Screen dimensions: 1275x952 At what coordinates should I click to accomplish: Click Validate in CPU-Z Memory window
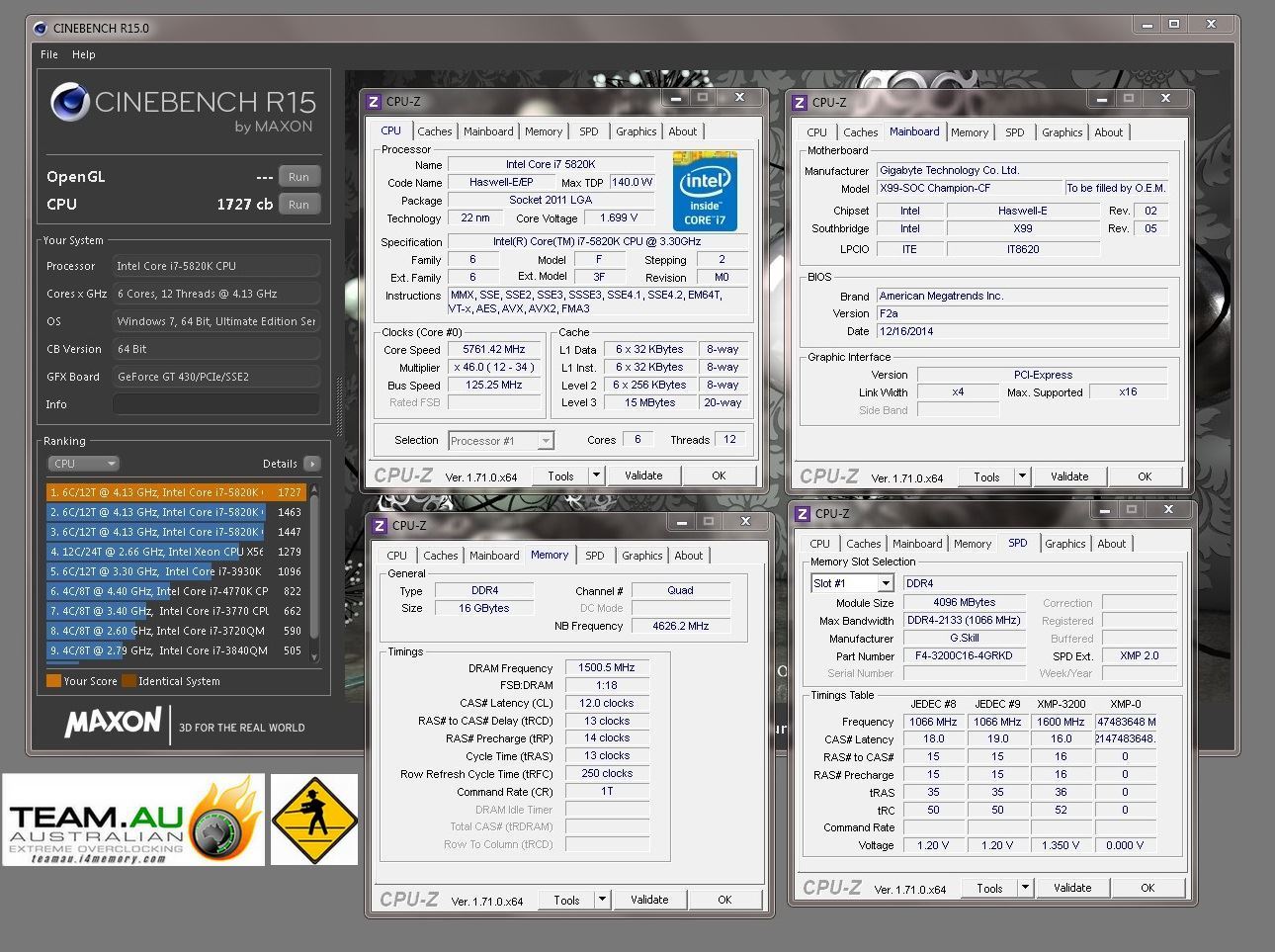pos(649,900)
